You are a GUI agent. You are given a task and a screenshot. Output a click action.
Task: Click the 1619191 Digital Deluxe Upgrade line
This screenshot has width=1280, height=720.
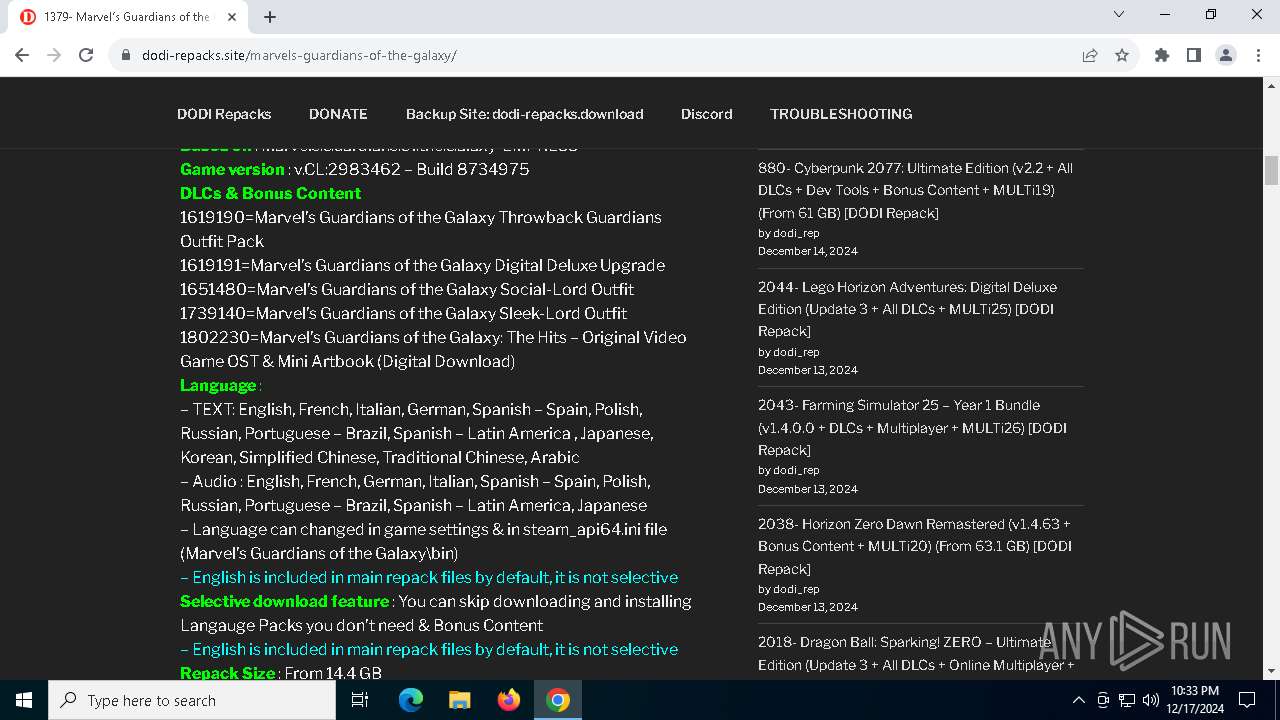pos(422,265)
